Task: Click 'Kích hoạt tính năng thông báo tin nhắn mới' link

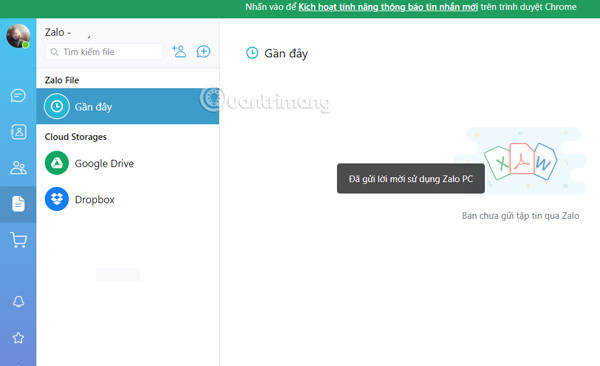Action: pyautogui.click(x=388, y=7)
